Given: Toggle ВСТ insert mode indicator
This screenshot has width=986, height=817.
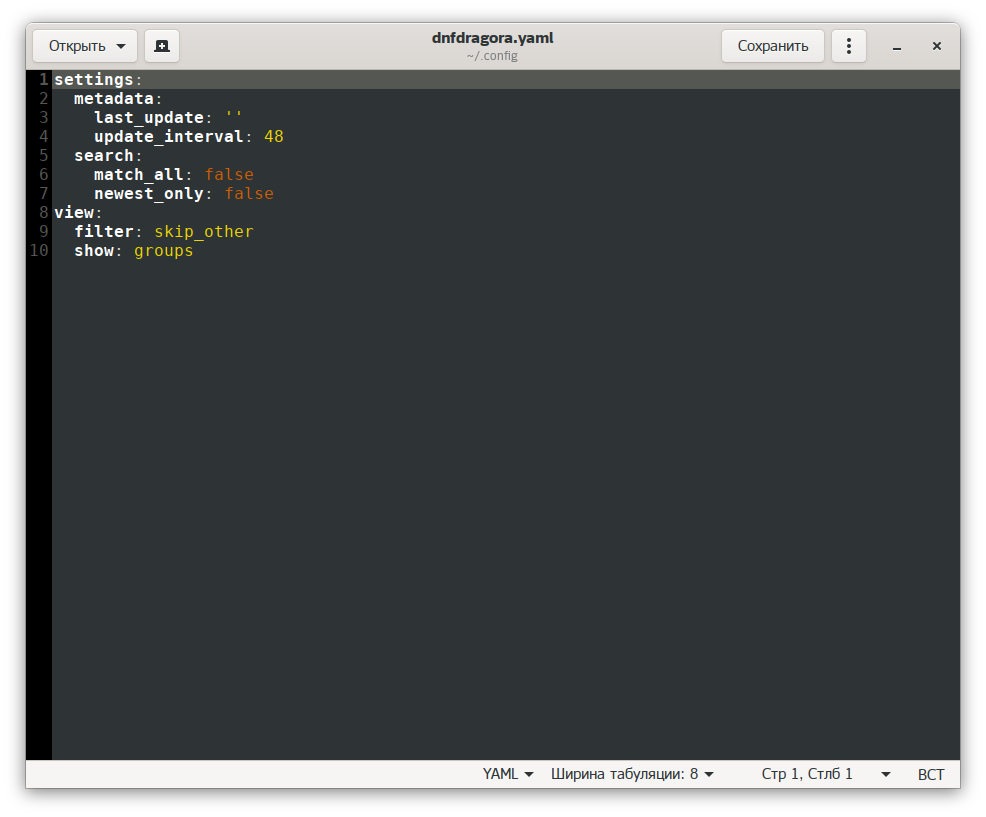Looking at the screenshot, I should (931, 774).
